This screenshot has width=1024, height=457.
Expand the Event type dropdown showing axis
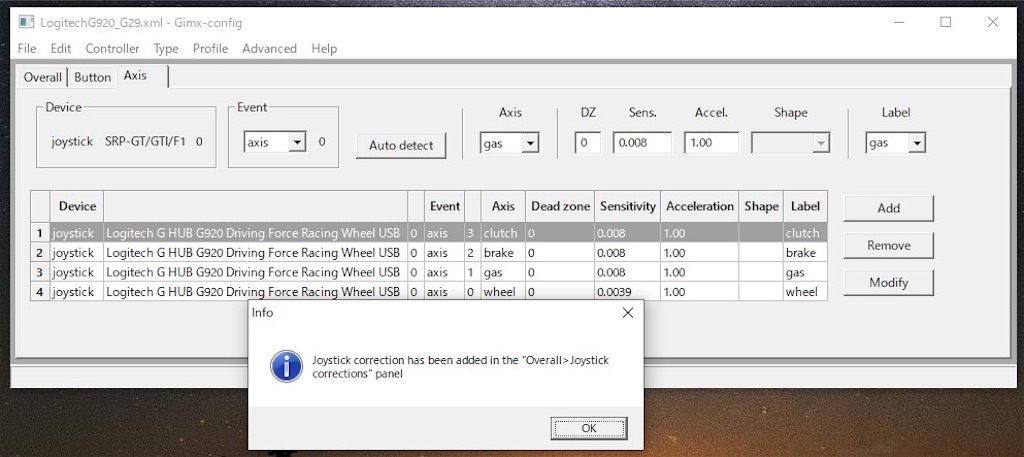[x=297, y=142]
